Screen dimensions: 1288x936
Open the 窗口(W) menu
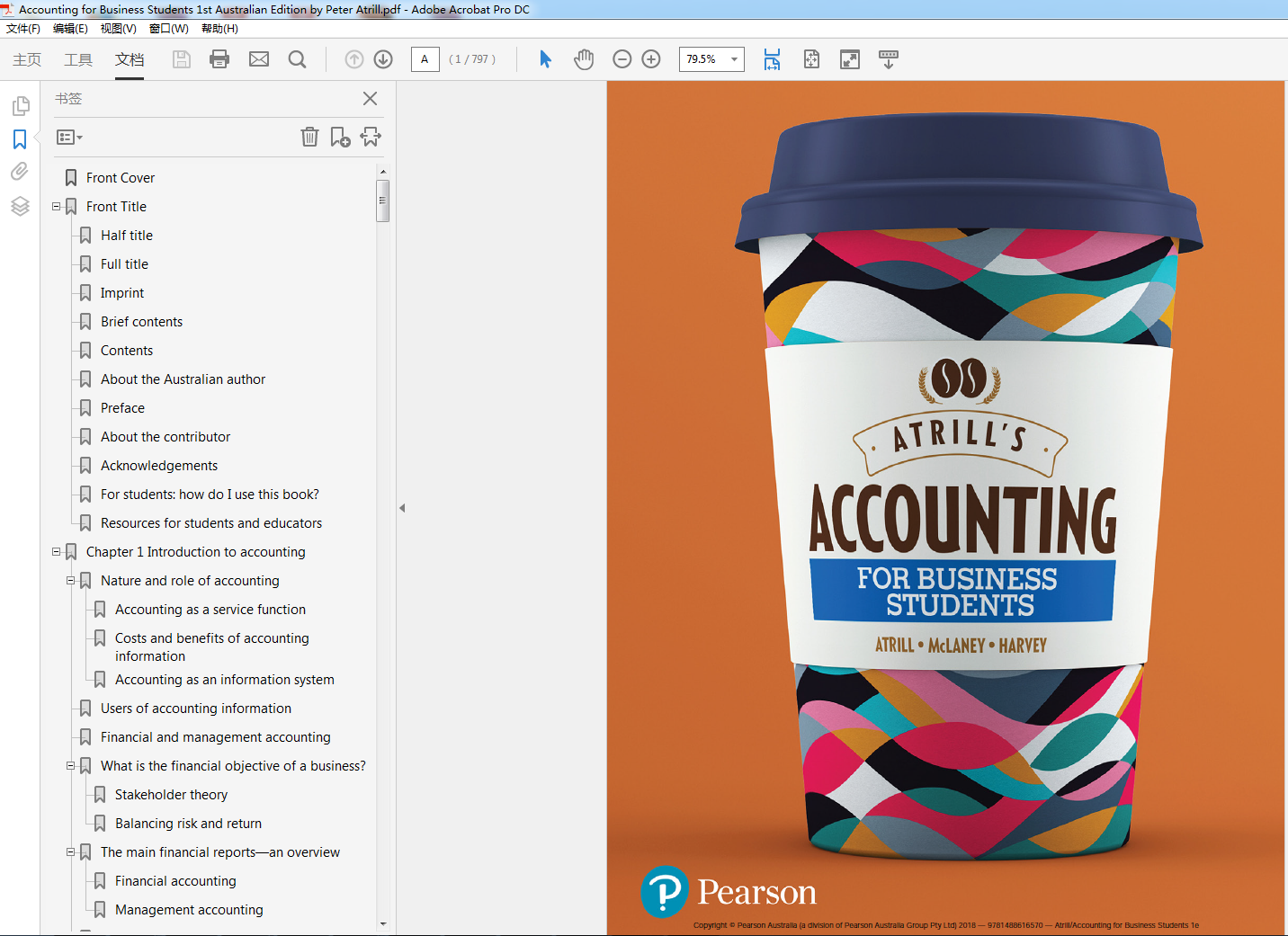[x=168, y=29]
